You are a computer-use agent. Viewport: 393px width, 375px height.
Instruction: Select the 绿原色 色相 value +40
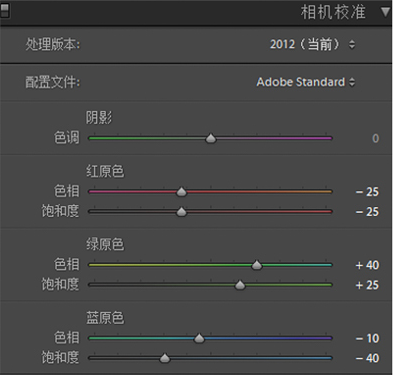click(367, 265)
